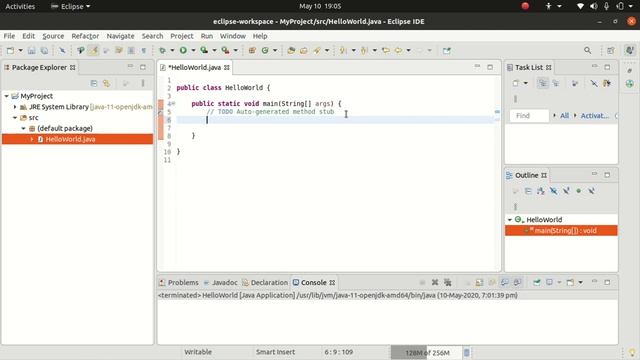The image size is (640, 360).
Task: Toggle Hide Static Members in Outline view
Action: tap(566, 191)
